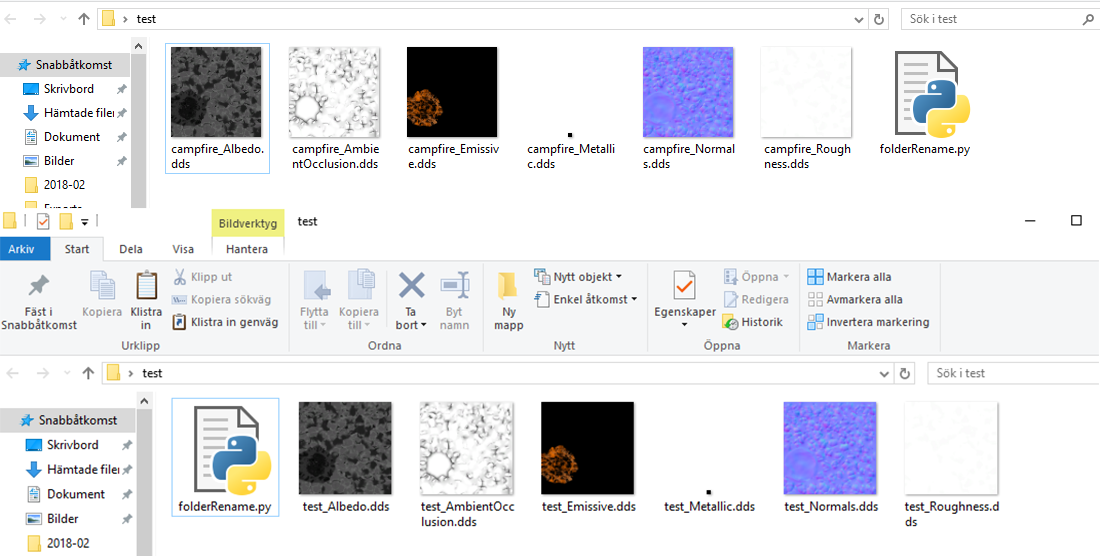Click 'Klipp ut' scissors command
This screenshot has width=1100, height=556.
click(x=203, y=277)
